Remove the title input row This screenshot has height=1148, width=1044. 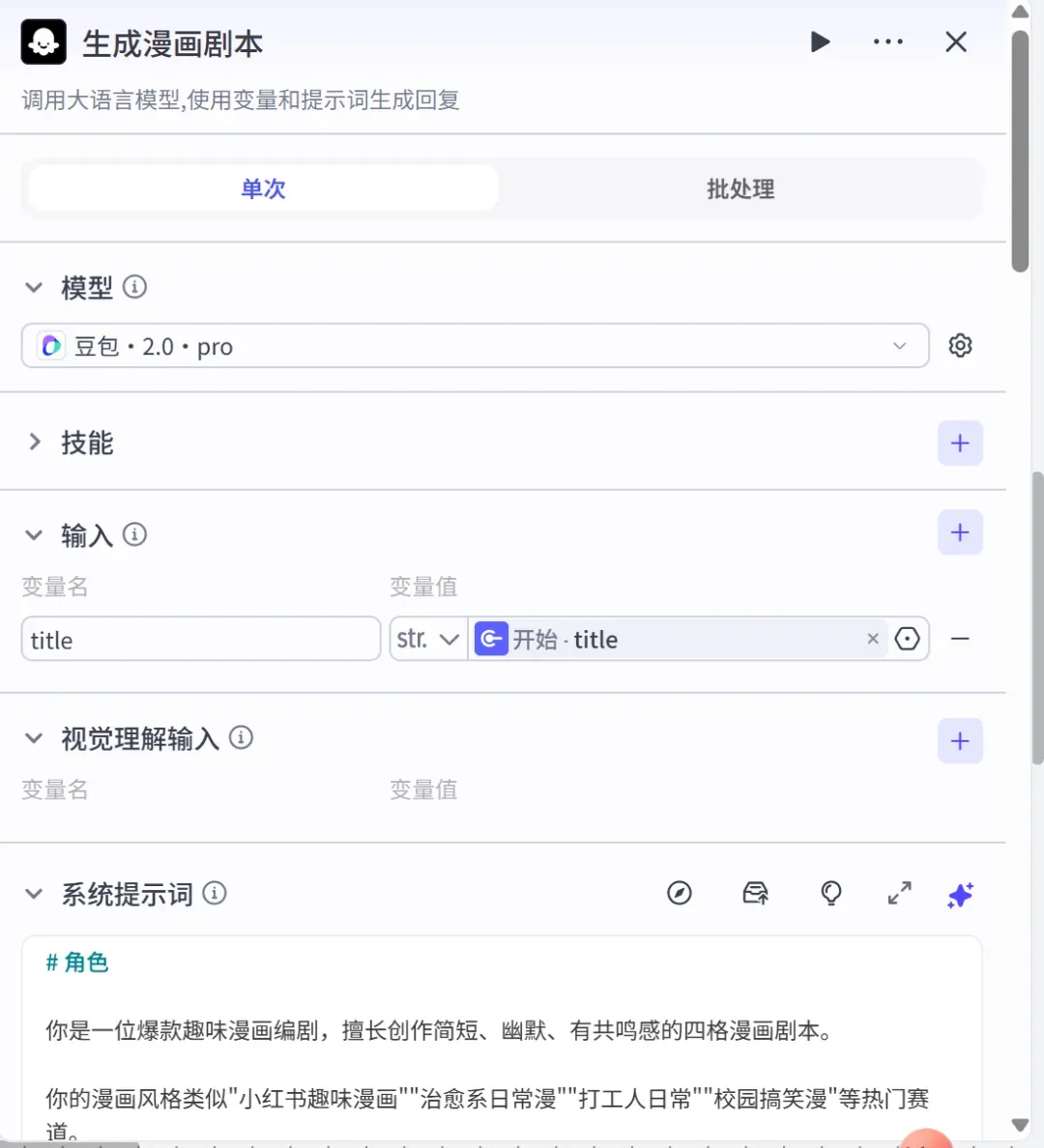(x=960, y=639)
